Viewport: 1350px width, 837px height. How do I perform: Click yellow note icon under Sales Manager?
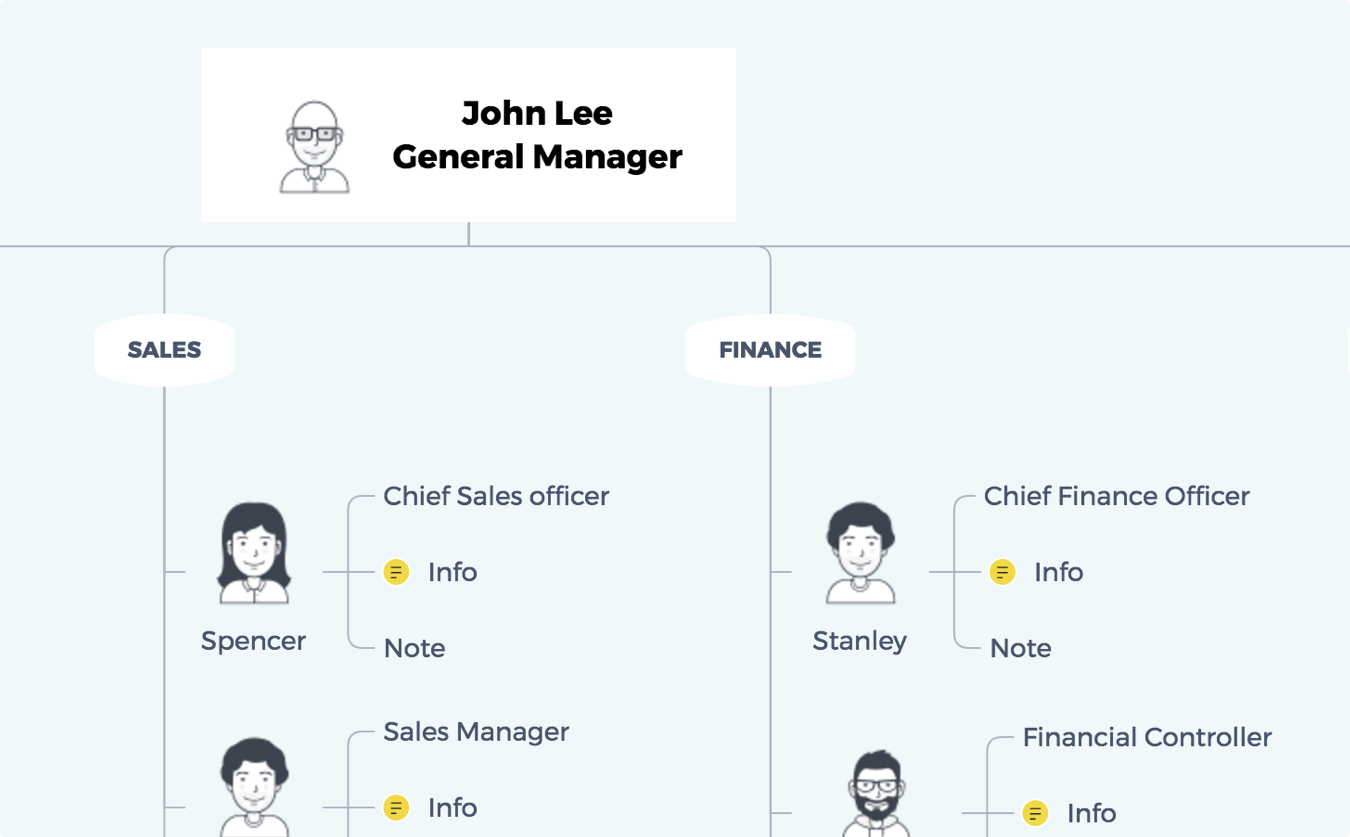tap(397, 807)
